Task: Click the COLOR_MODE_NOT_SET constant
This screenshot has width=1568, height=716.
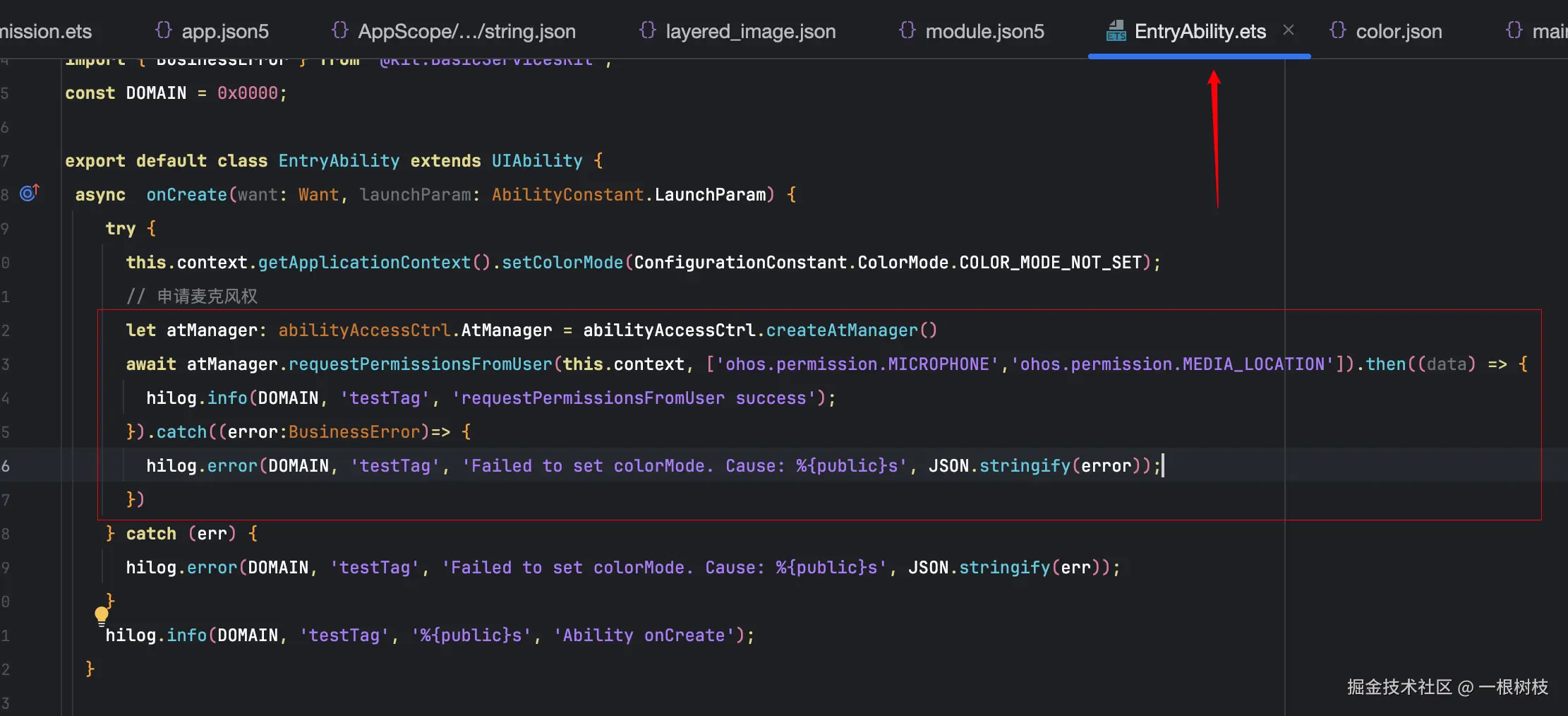Action: click(x=1051, y=263)
